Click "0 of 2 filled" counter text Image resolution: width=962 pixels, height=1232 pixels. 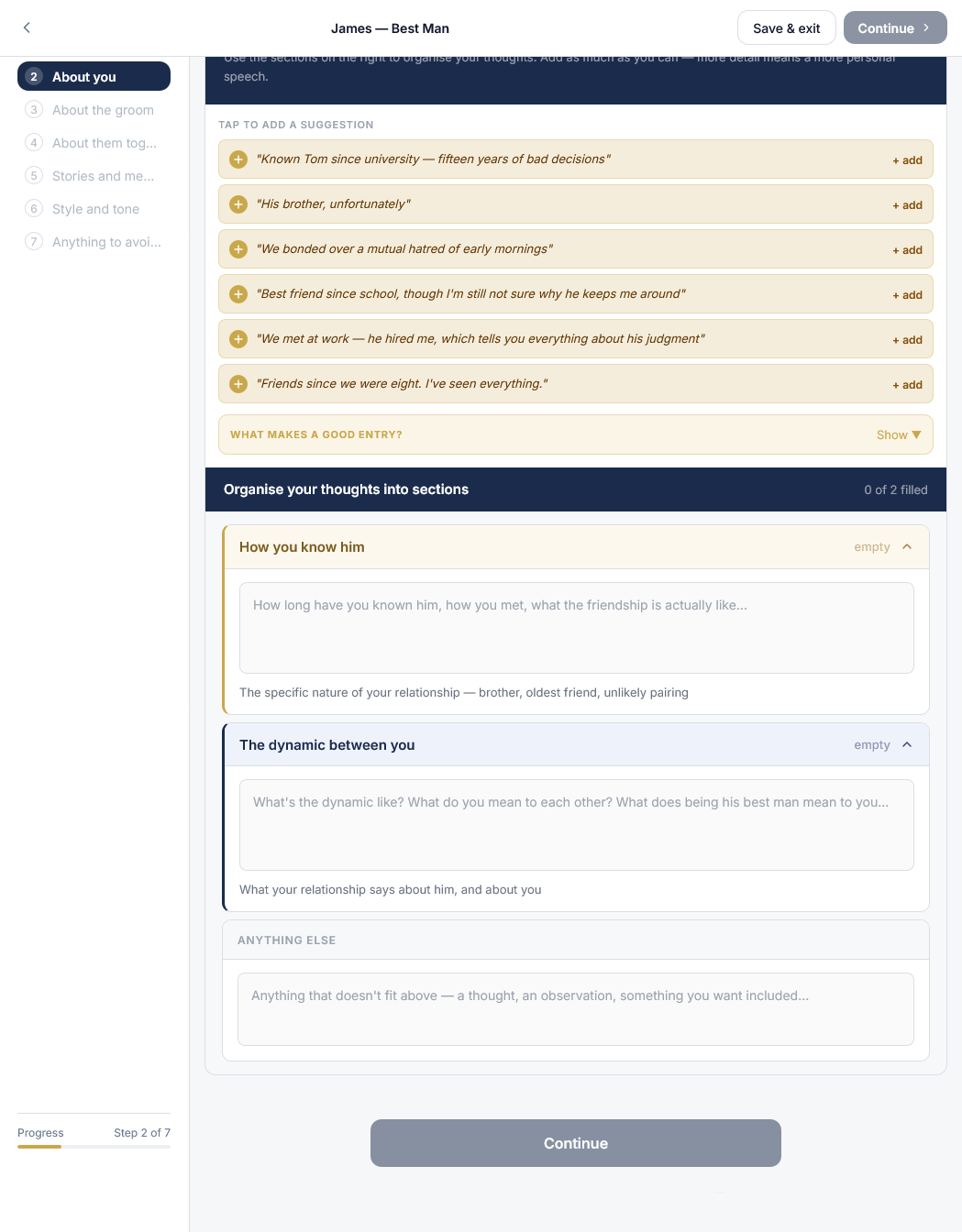pyautogui.click(x=896, y=489)
